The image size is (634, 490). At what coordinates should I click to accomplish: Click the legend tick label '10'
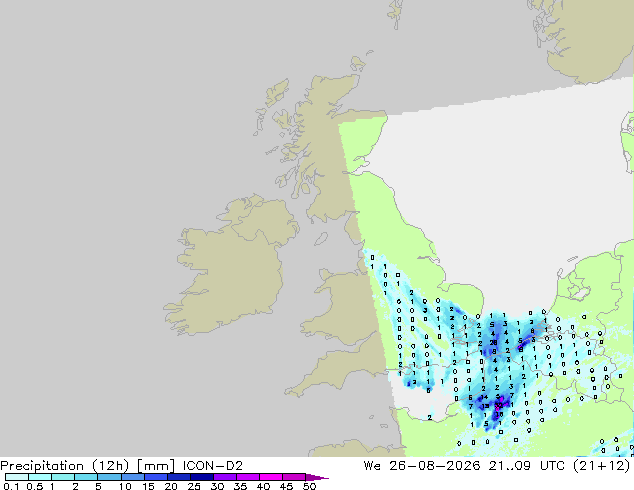[125, 486]
